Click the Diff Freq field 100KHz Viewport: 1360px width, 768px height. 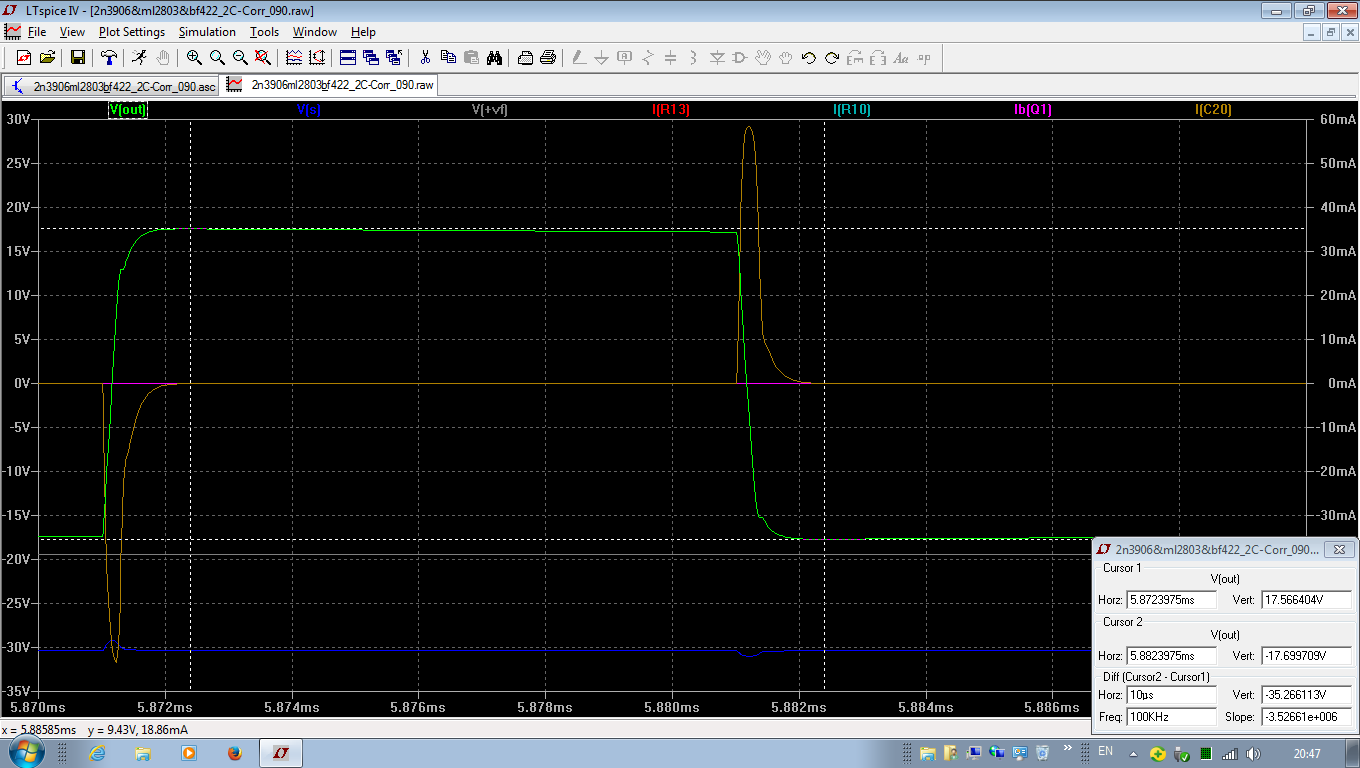coord(1172,717)
